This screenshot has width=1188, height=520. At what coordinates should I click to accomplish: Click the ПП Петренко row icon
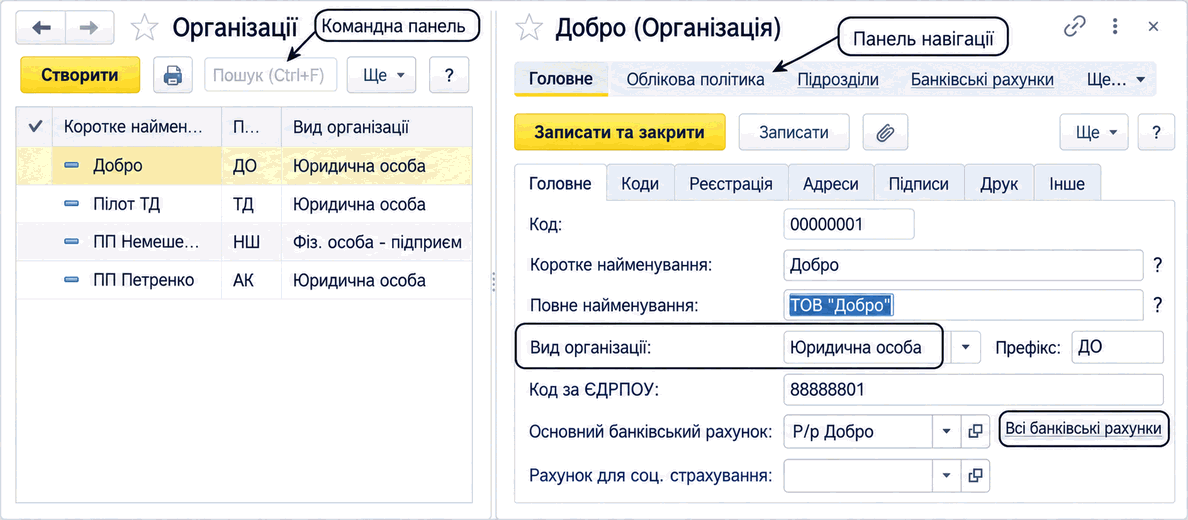pyautogui.click(x=72, y=280)
